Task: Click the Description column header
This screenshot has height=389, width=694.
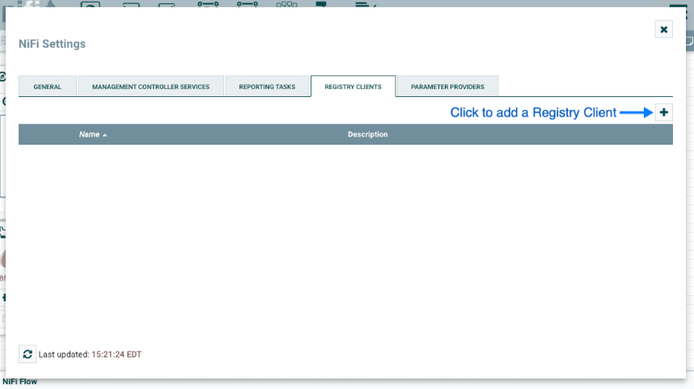Action: pos(367,134)
